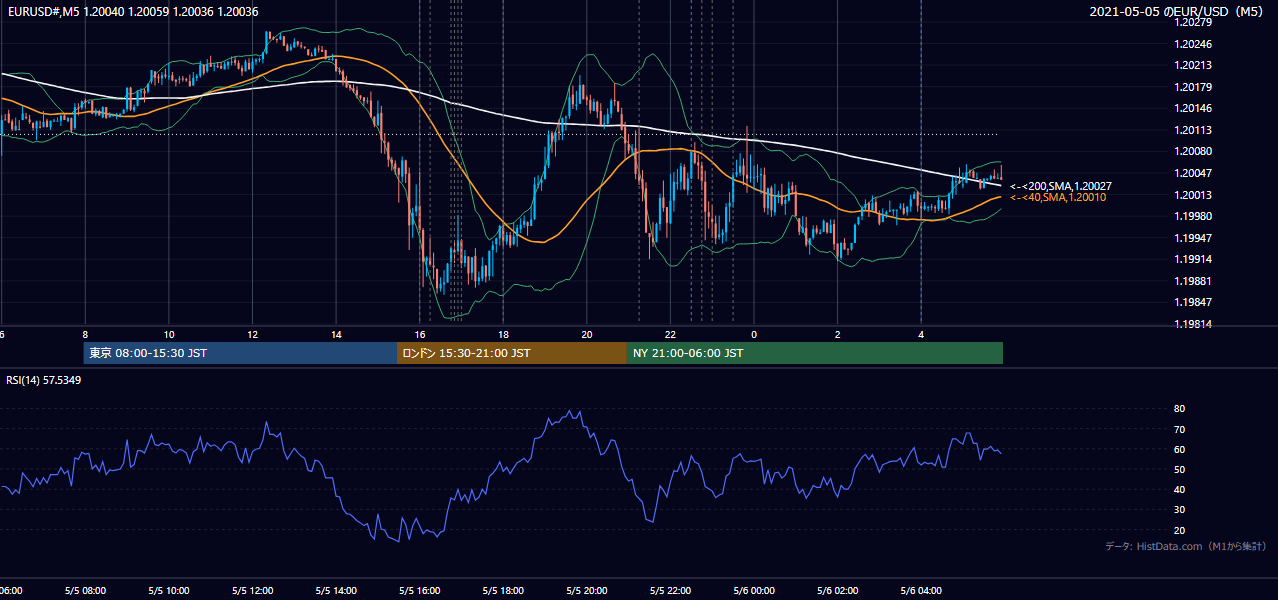Click the 1.20279 price axis label
The image size is (1278, 600).
(x=1193, y=22)
